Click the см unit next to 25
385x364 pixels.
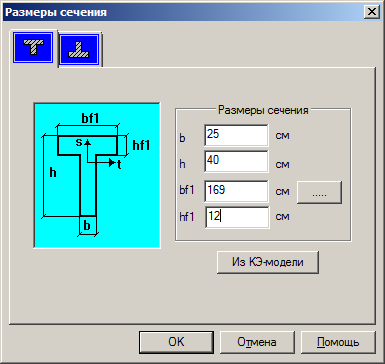click(x=282, y=136)
